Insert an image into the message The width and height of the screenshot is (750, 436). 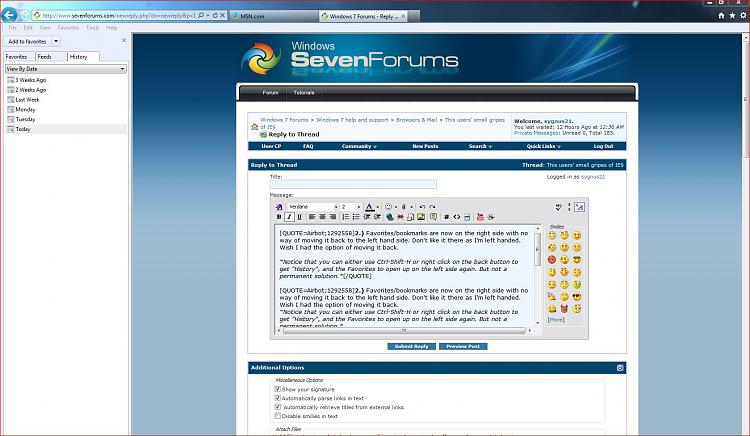421,217
